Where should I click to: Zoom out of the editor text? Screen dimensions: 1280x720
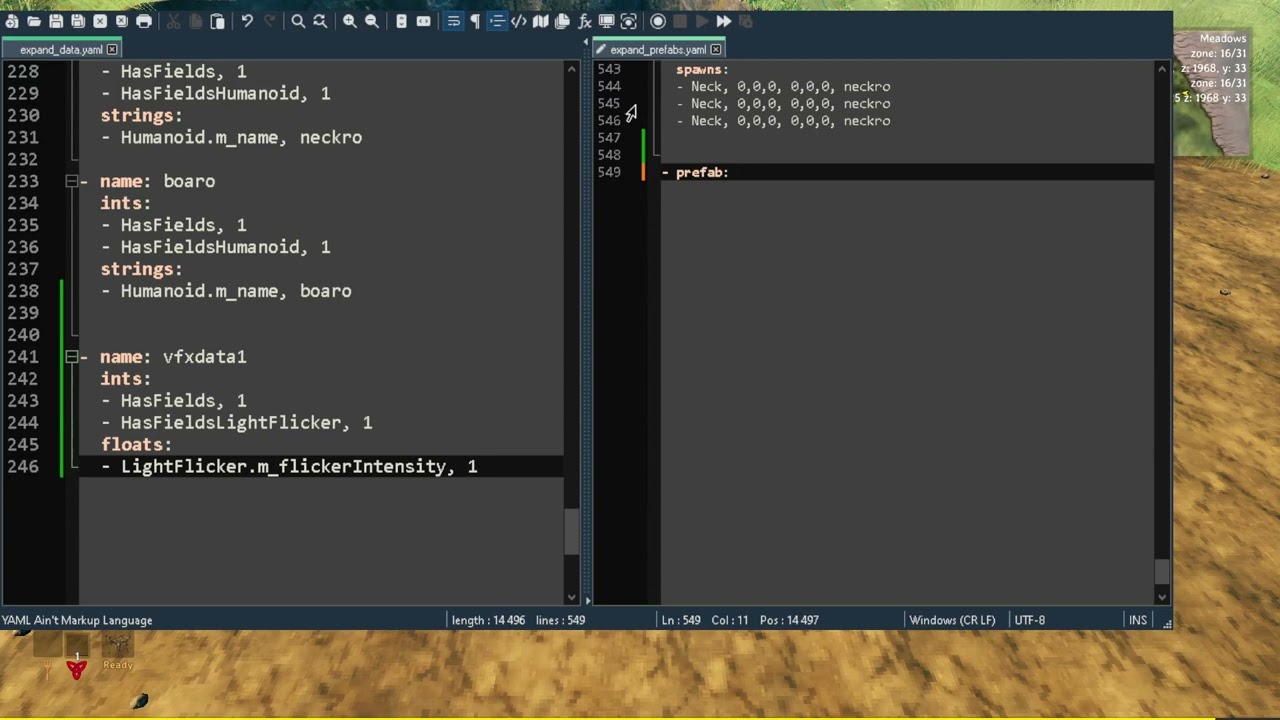pos(371,21)
